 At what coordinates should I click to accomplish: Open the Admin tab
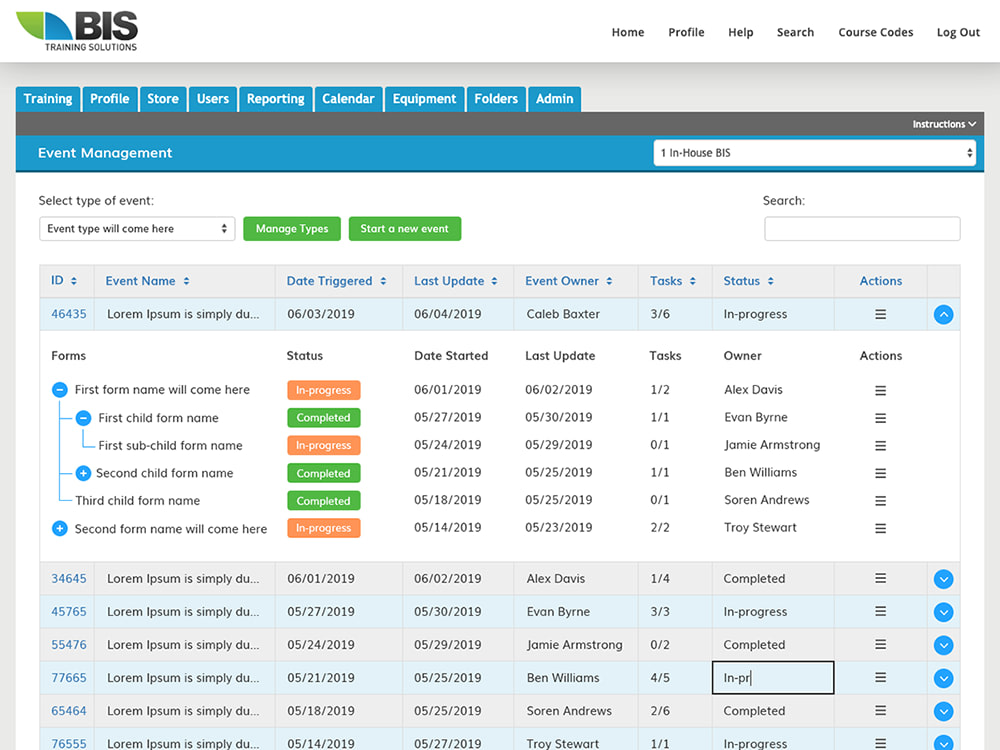point(555,99)
